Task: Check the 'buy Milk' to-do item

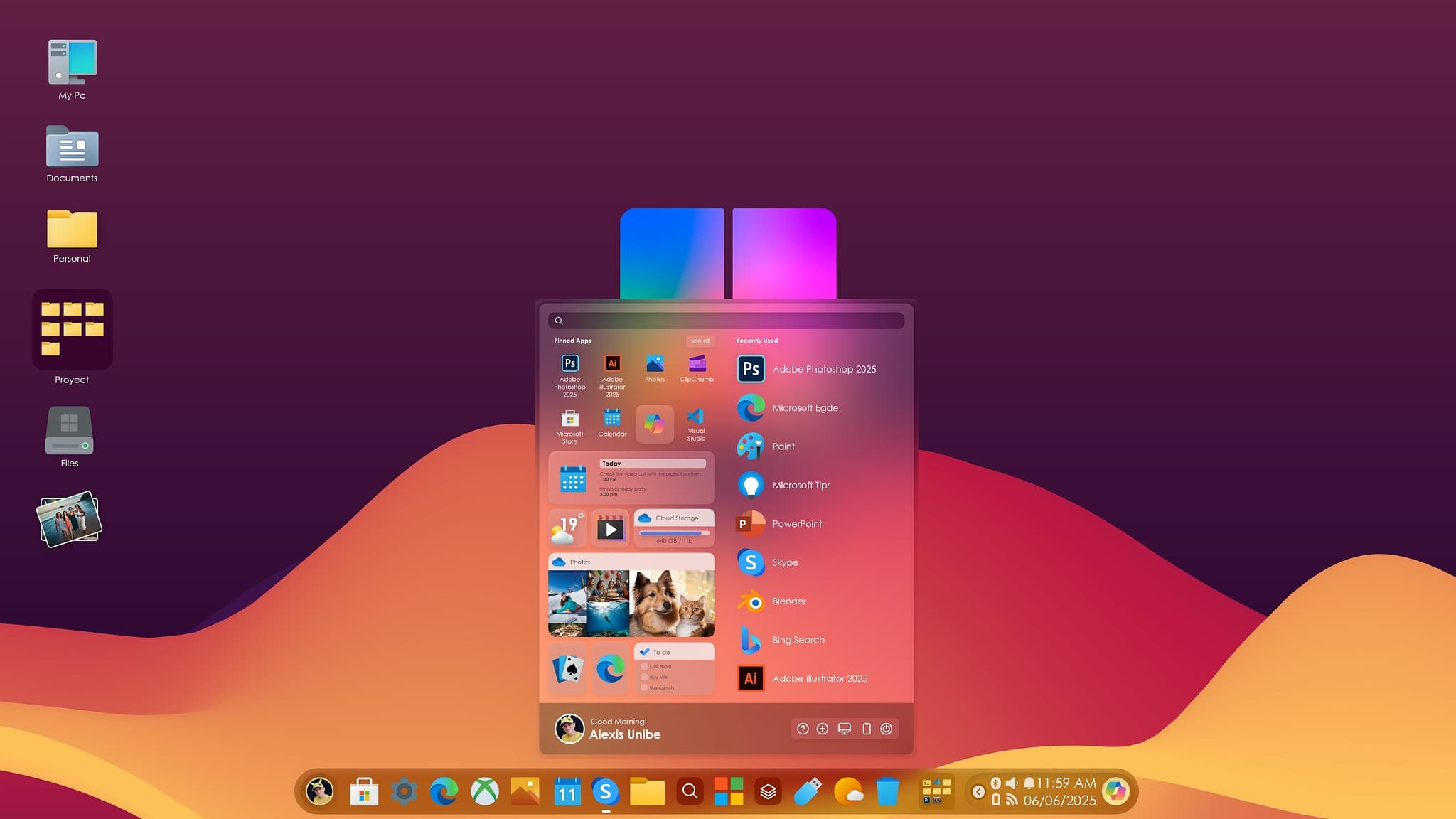Action: click(x=644, y=677)
